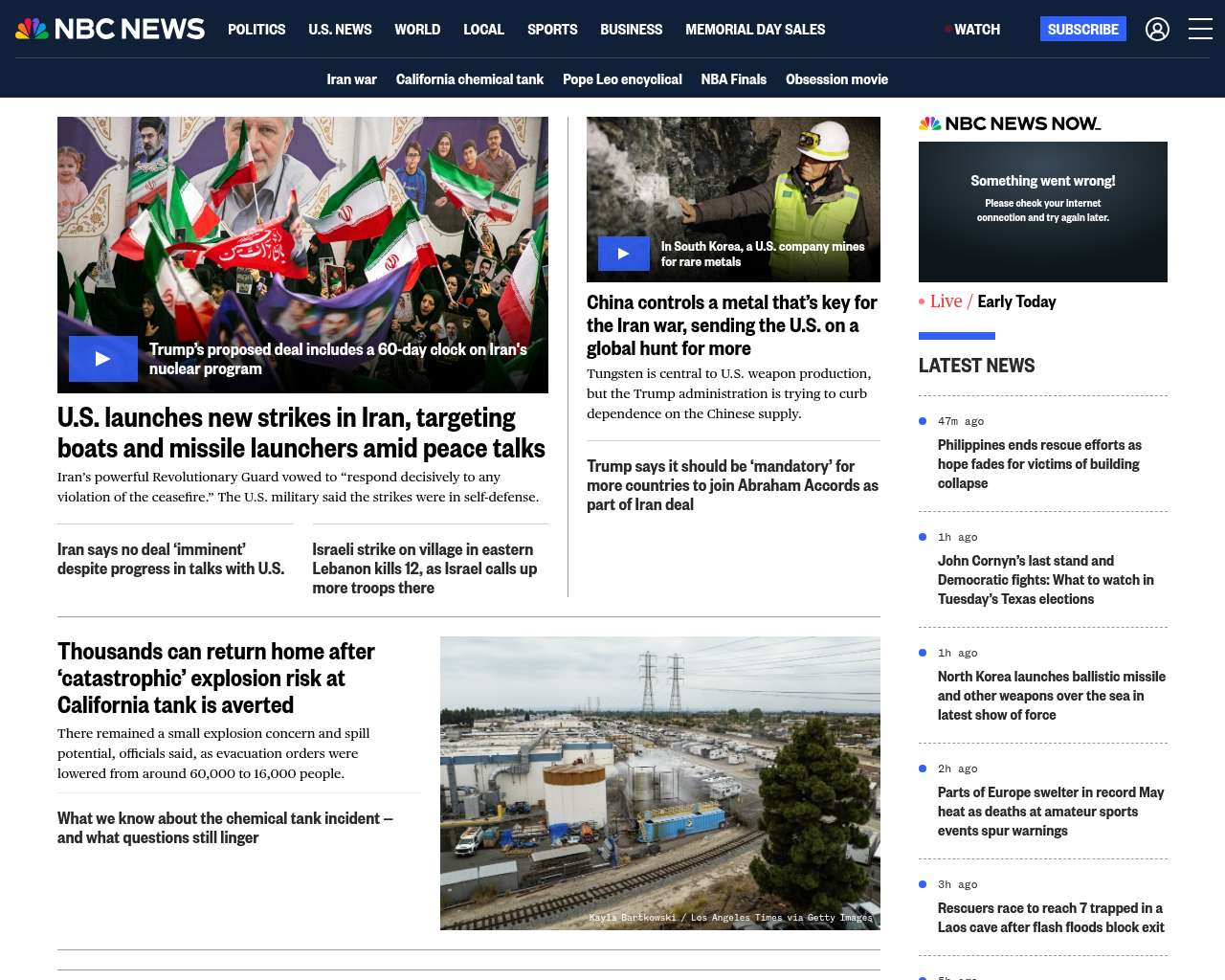Select NBA Finals trending topic

tap(733, 79)
